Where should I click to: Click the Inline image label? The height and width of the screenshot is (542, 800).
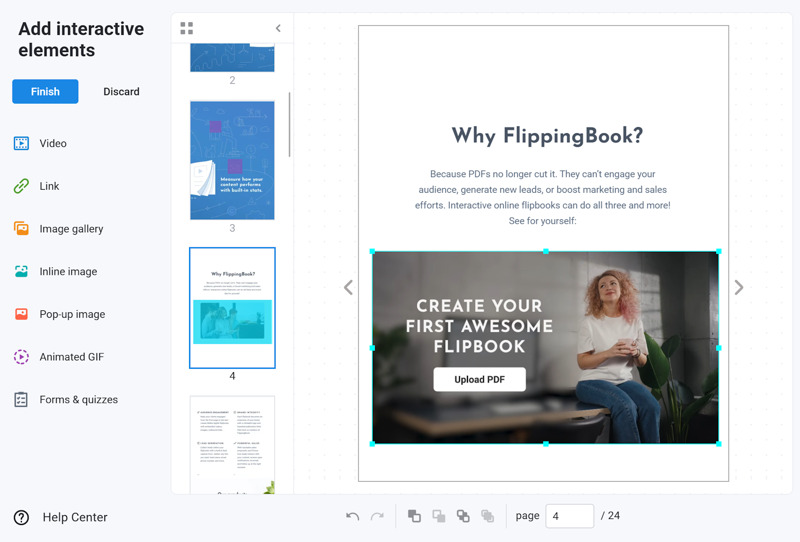coord(68,272)
